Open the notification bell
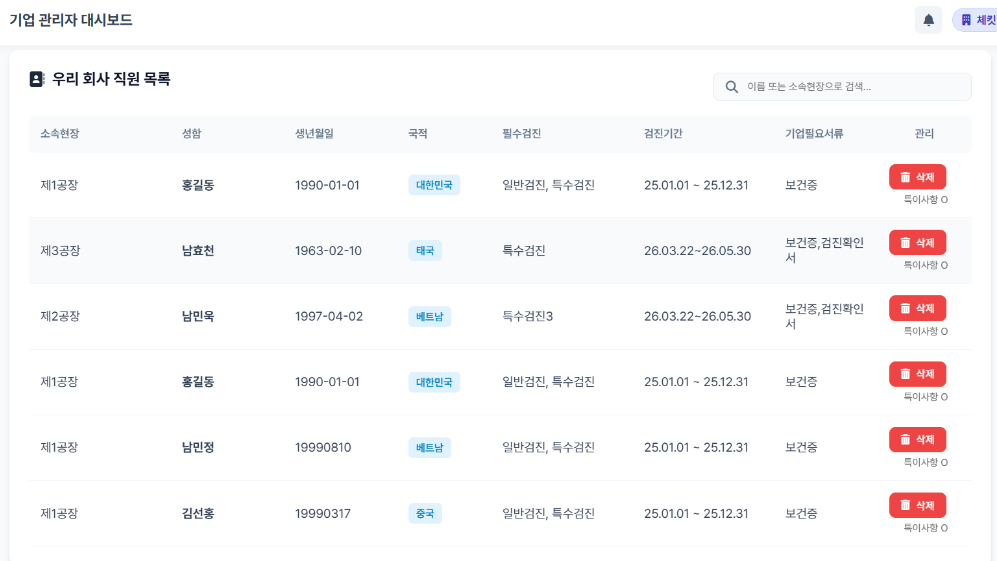997x561 pixels. pyautogui.click(x=928, y=20)
